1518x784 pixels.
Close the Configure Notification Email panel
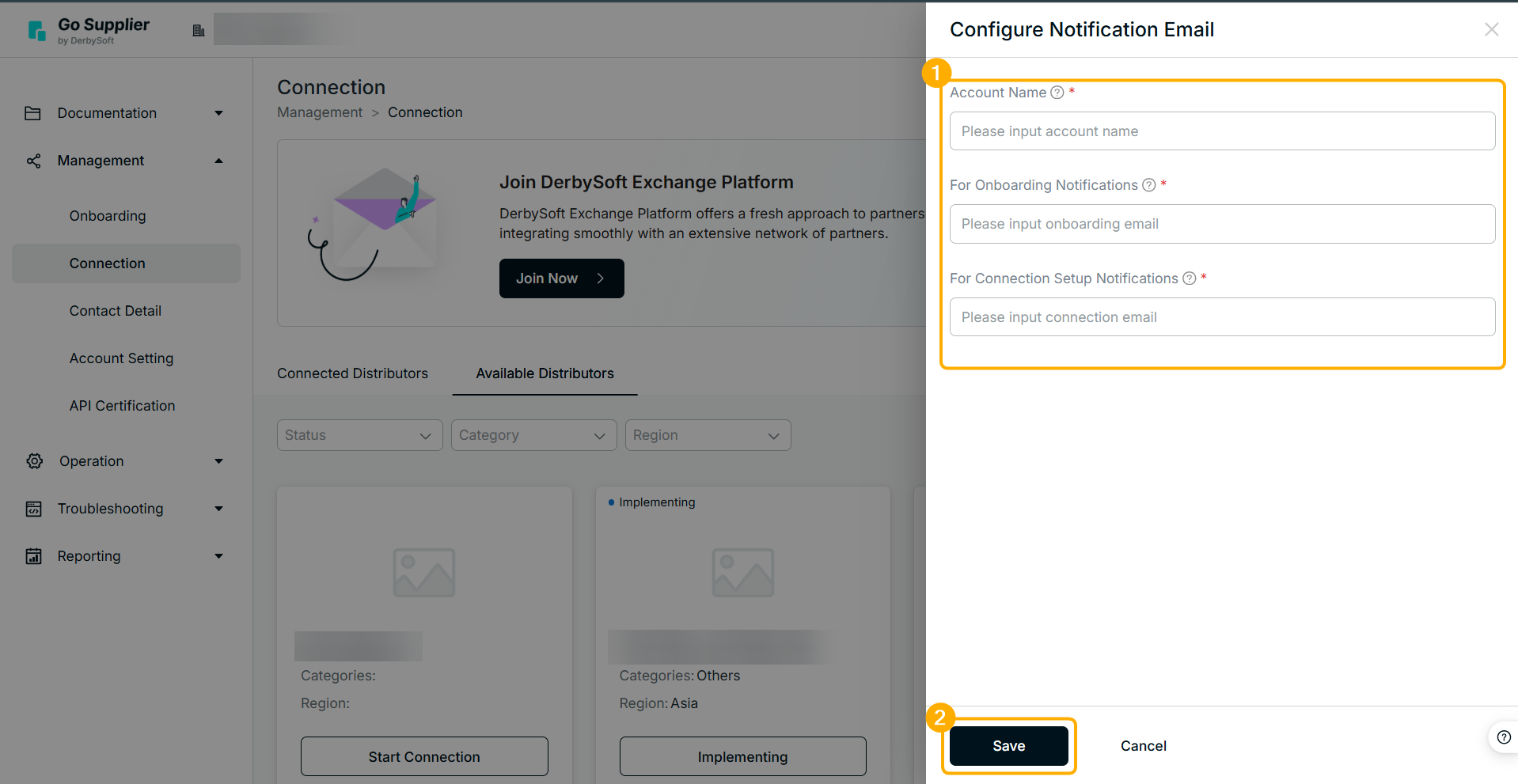coord(1492,29)
